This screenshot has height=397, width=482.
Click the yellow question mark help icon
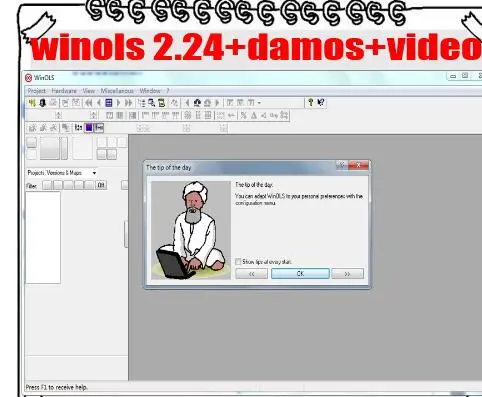click(x=311, y=102)
